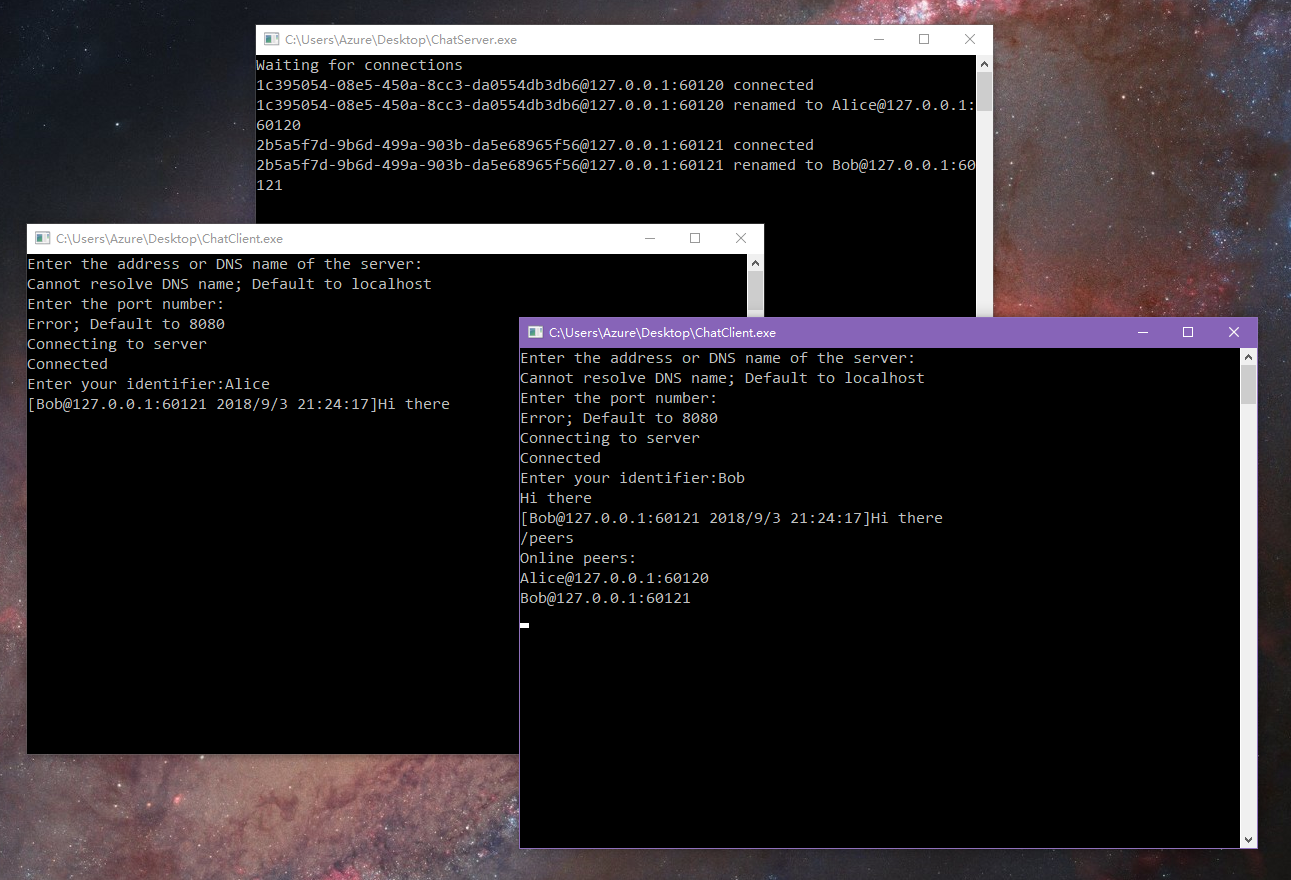
Task: Click the scroll-up arrow in Bob's ChatClient window
Action: 1248,356
